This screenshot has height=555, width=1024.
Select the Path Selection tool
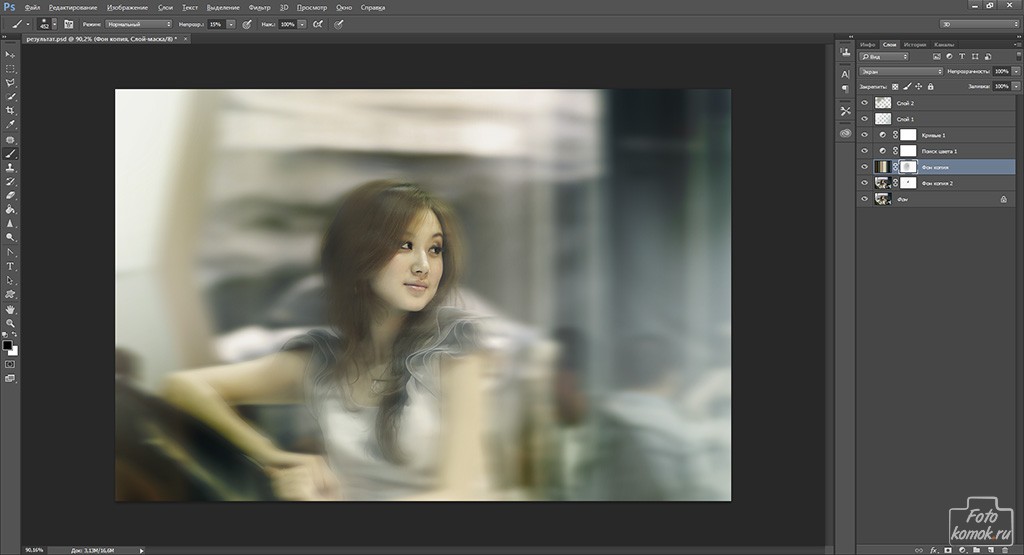[10, 280]
